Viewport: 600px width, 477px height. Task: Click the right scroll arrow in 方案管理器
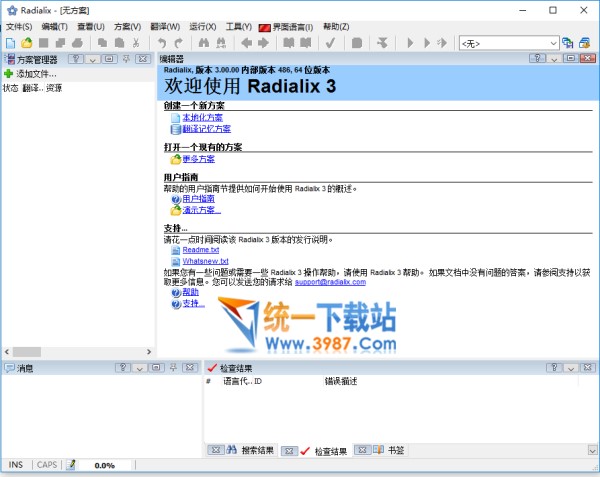coord(149,352)
